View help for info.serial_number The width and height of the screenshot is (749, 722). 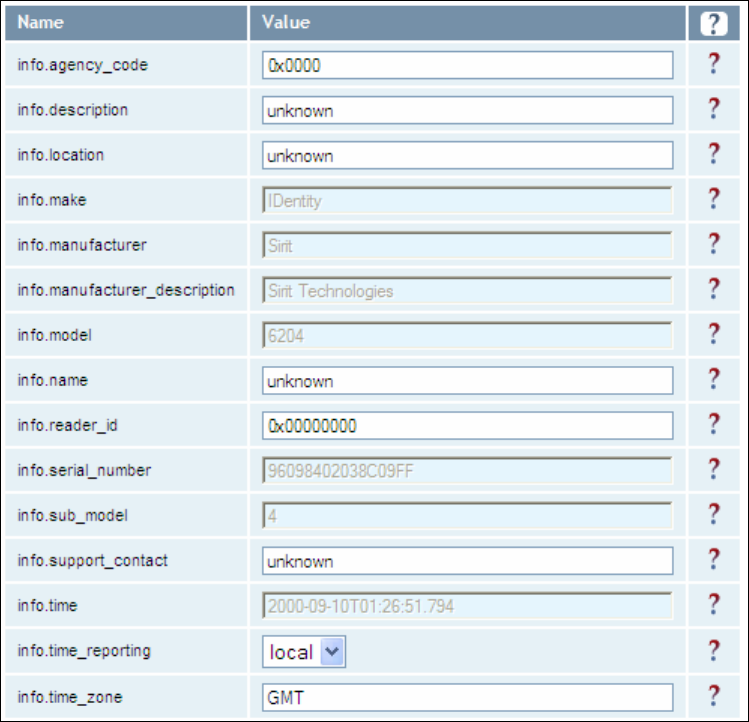[x=714, y=469]
